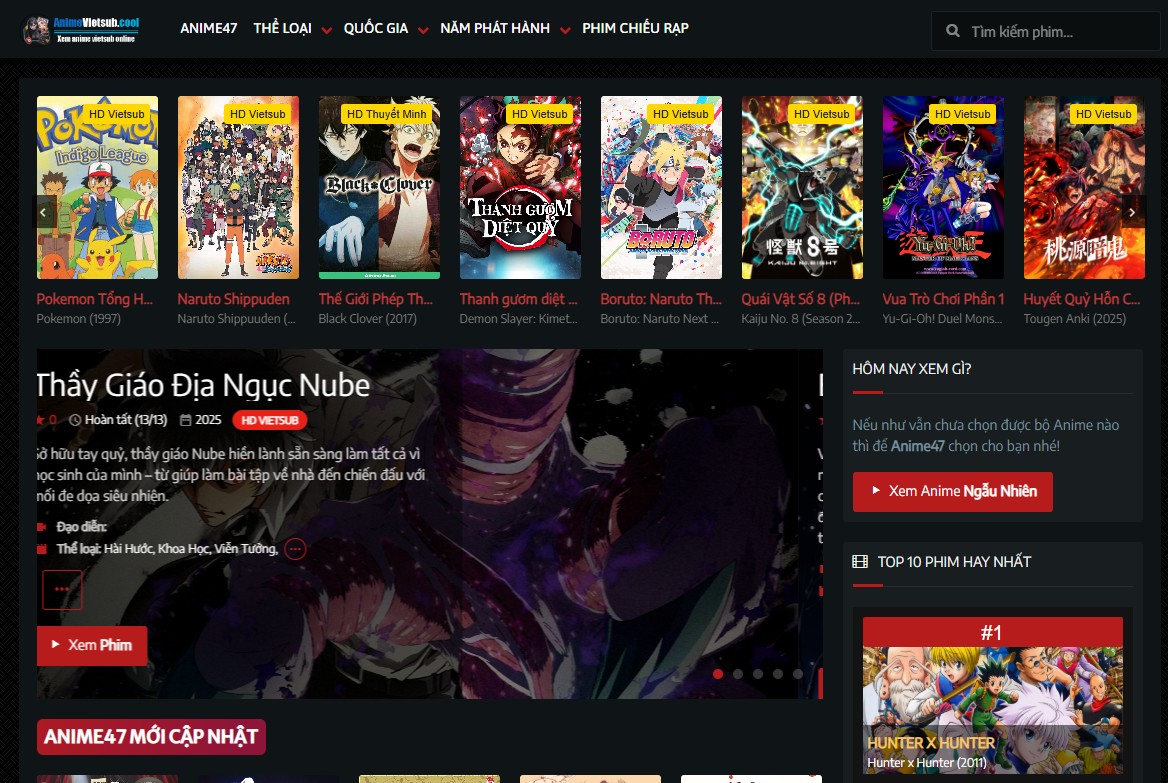Image resolution: width=1168 pixels, height=783 pixels.
Task: Click the HD Thuyết Minh badge on Black Clover
Action: [x=387, y=114]
